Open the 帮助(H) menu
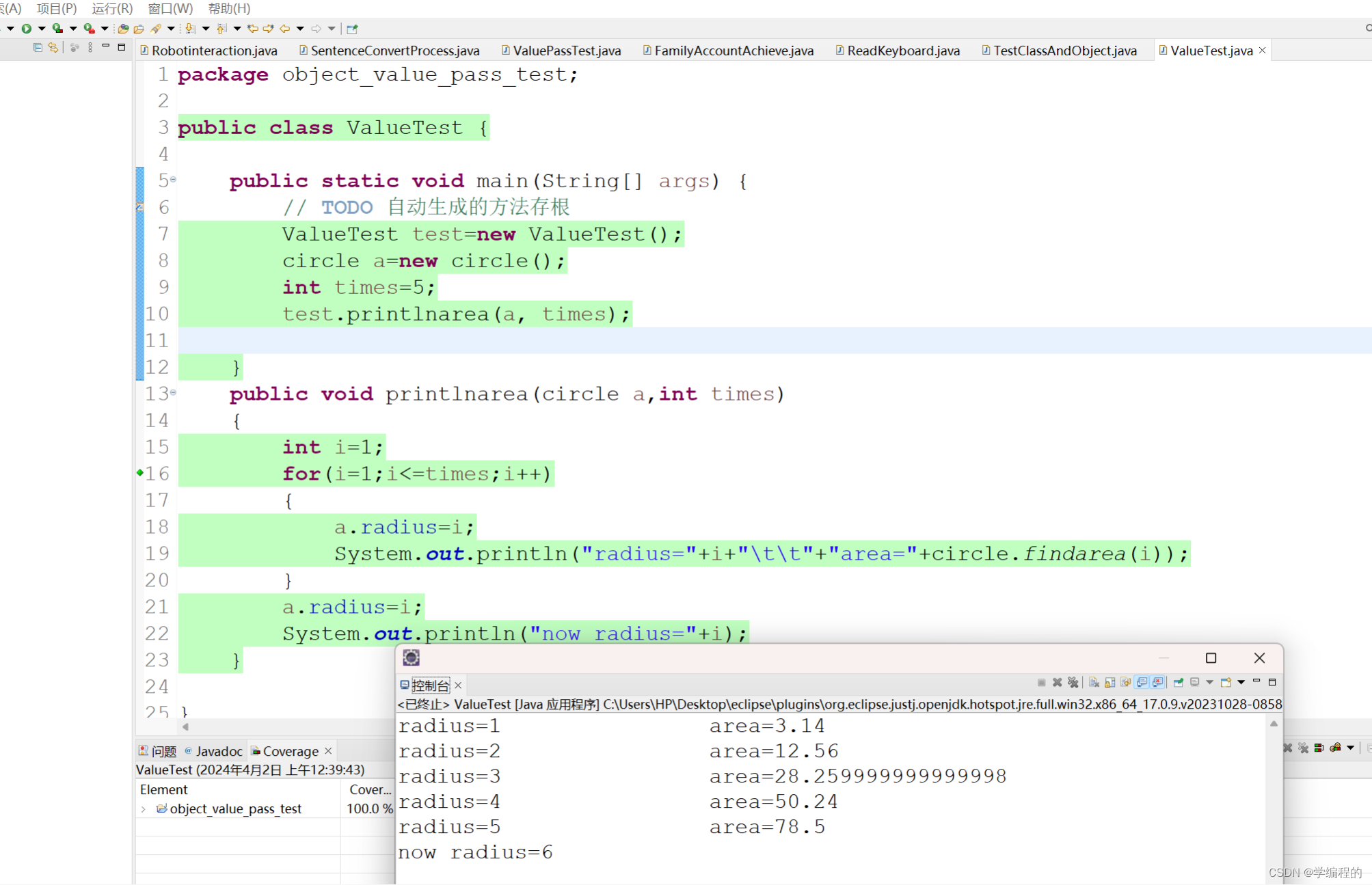This screenshot has width=1372, height=885. pyautogui.click(x=229, y=8)
